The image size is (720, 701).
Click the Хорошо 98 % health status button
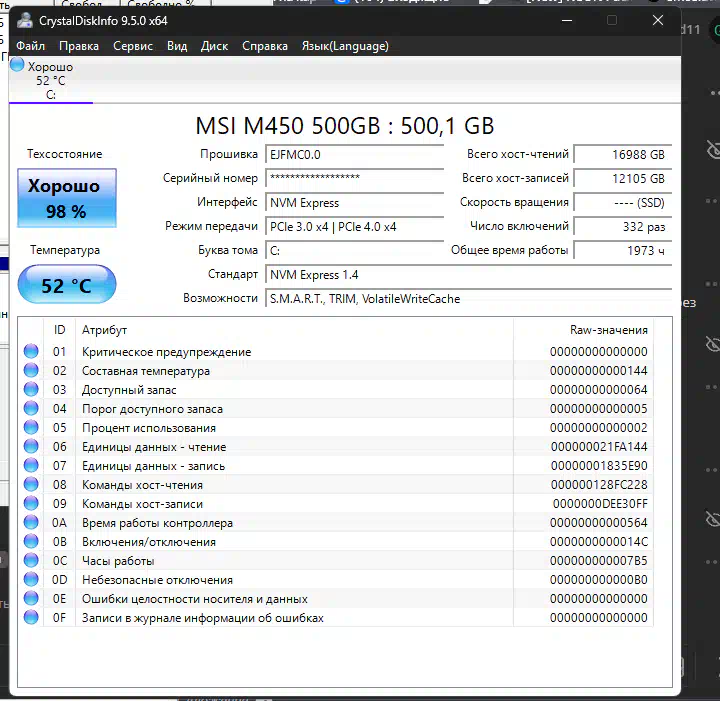coord(67,198)
